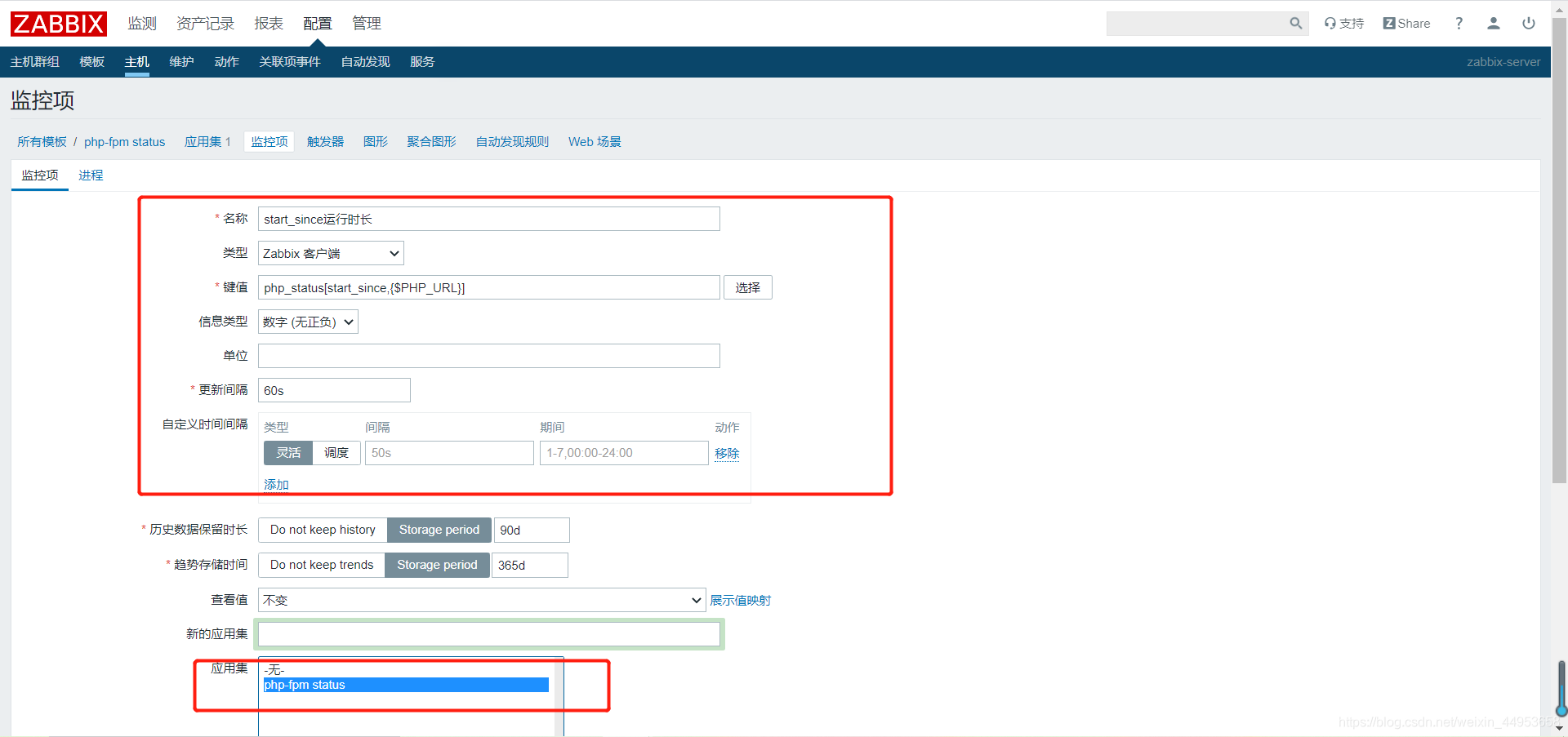Open the Zabbix Share link
The image size is (1568, 737).
1406,24
